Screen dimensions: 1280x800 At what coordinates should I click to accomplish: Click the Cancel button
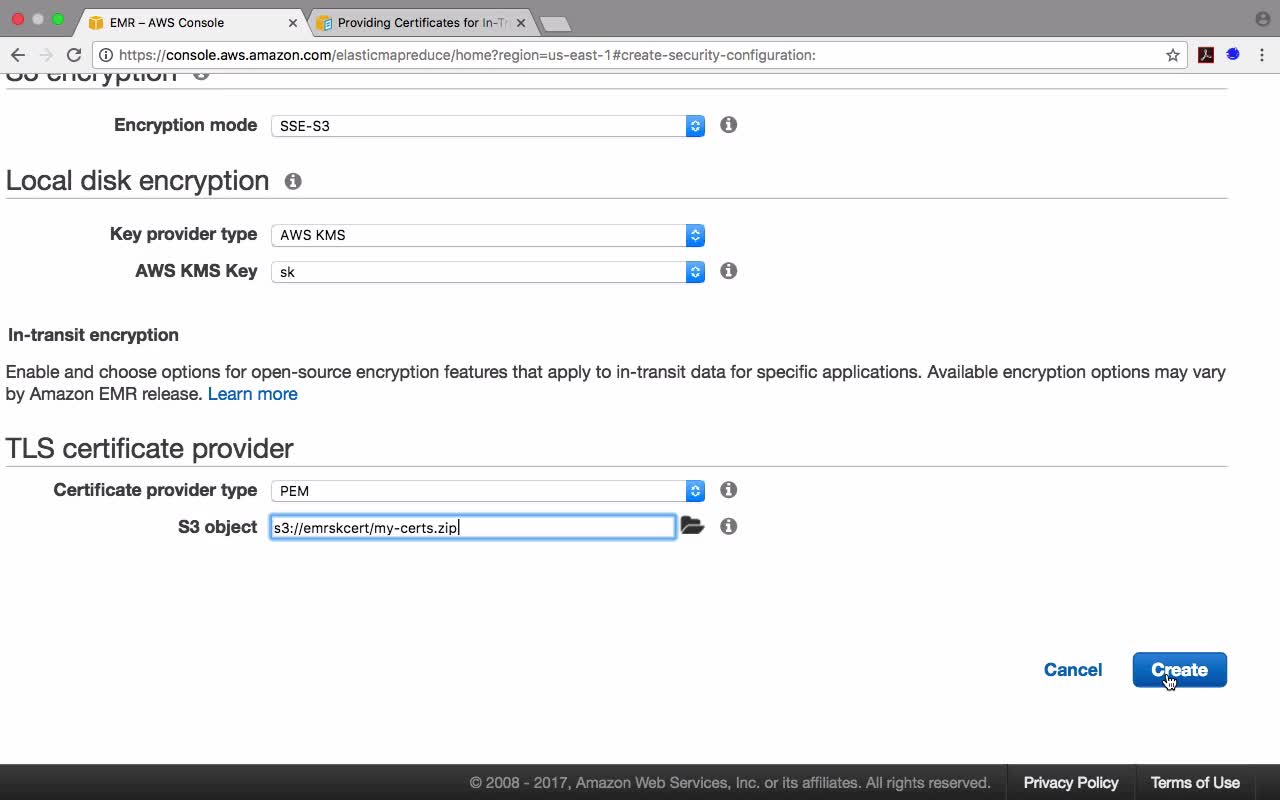point(1073,670)
